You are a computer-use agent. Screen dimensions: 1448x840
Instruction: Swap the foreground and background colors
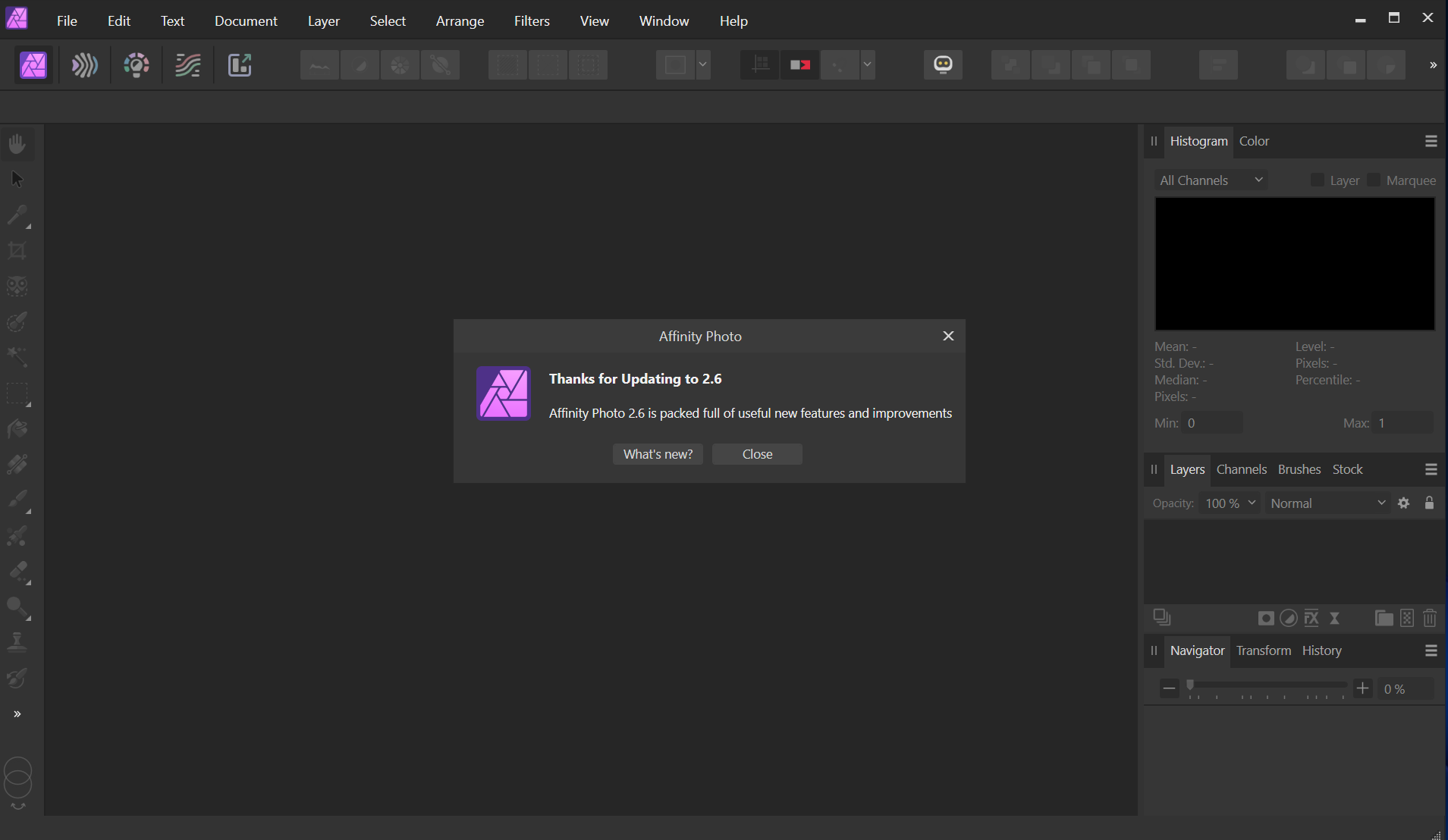18,806
